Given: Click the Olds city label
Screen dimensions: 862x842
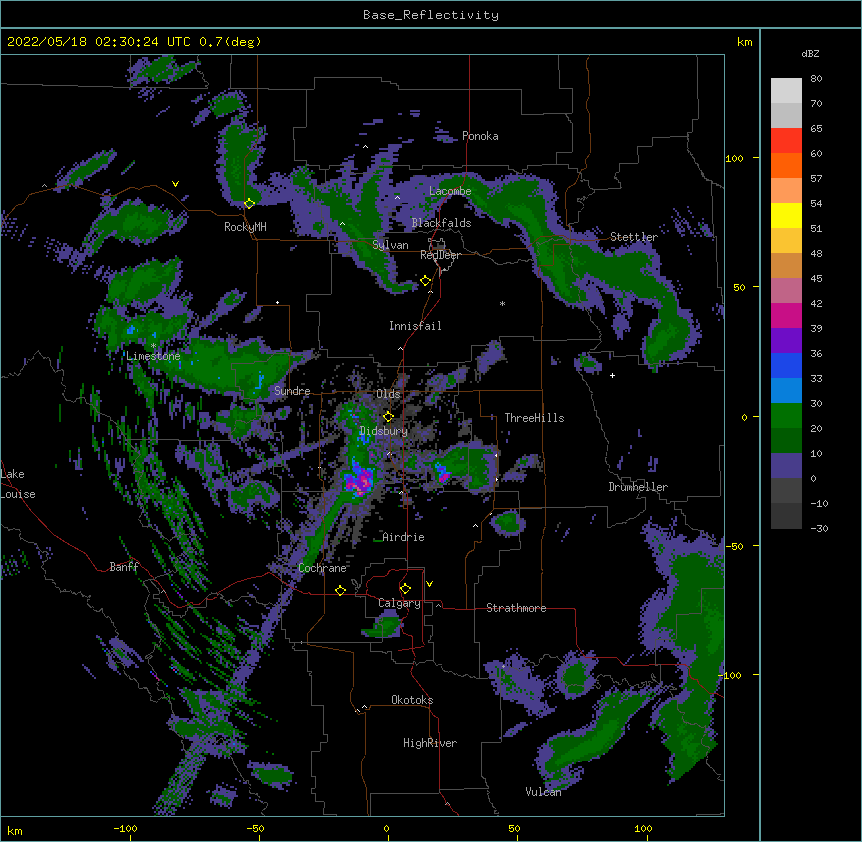Looking at the screenshot, I should pyautogui.click(x=388, y=394).
